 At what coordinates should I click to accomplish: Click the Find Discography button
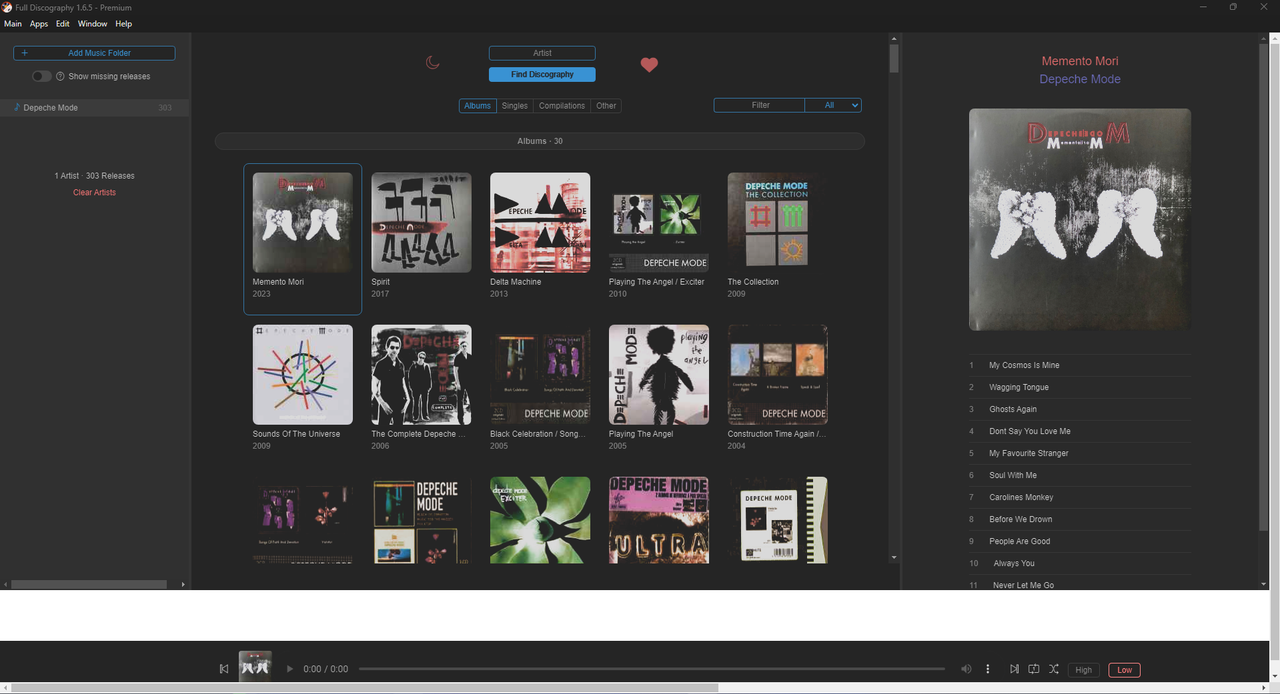(x=542, y=75)
